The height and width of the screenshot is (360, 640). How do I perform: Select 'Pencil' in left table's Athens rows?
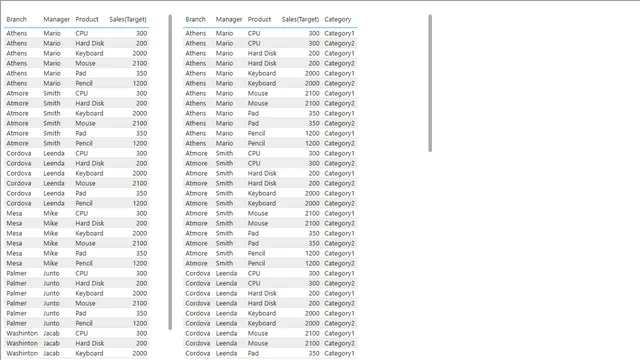[84, 83]
